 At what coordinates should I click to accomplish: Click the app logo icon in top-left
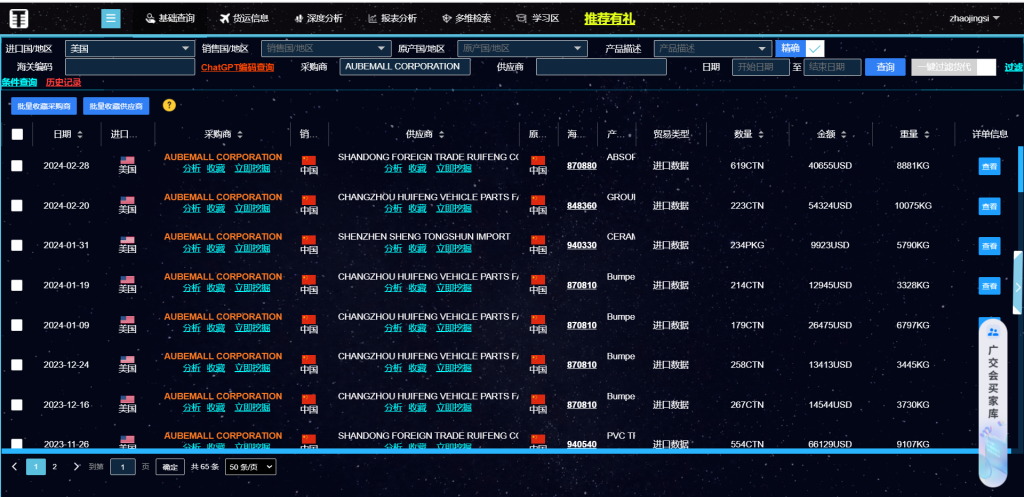point(19,18)
